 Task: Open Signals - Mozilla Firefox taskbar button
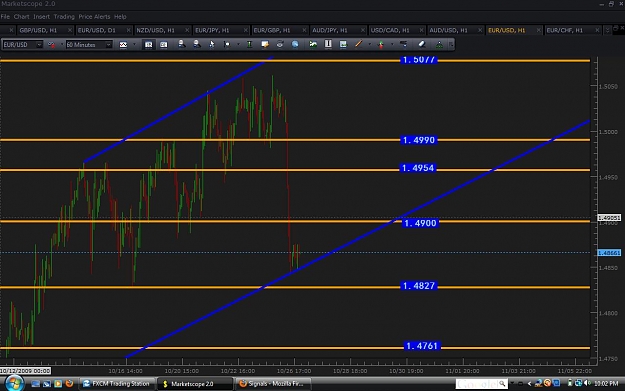click(273, 384)
